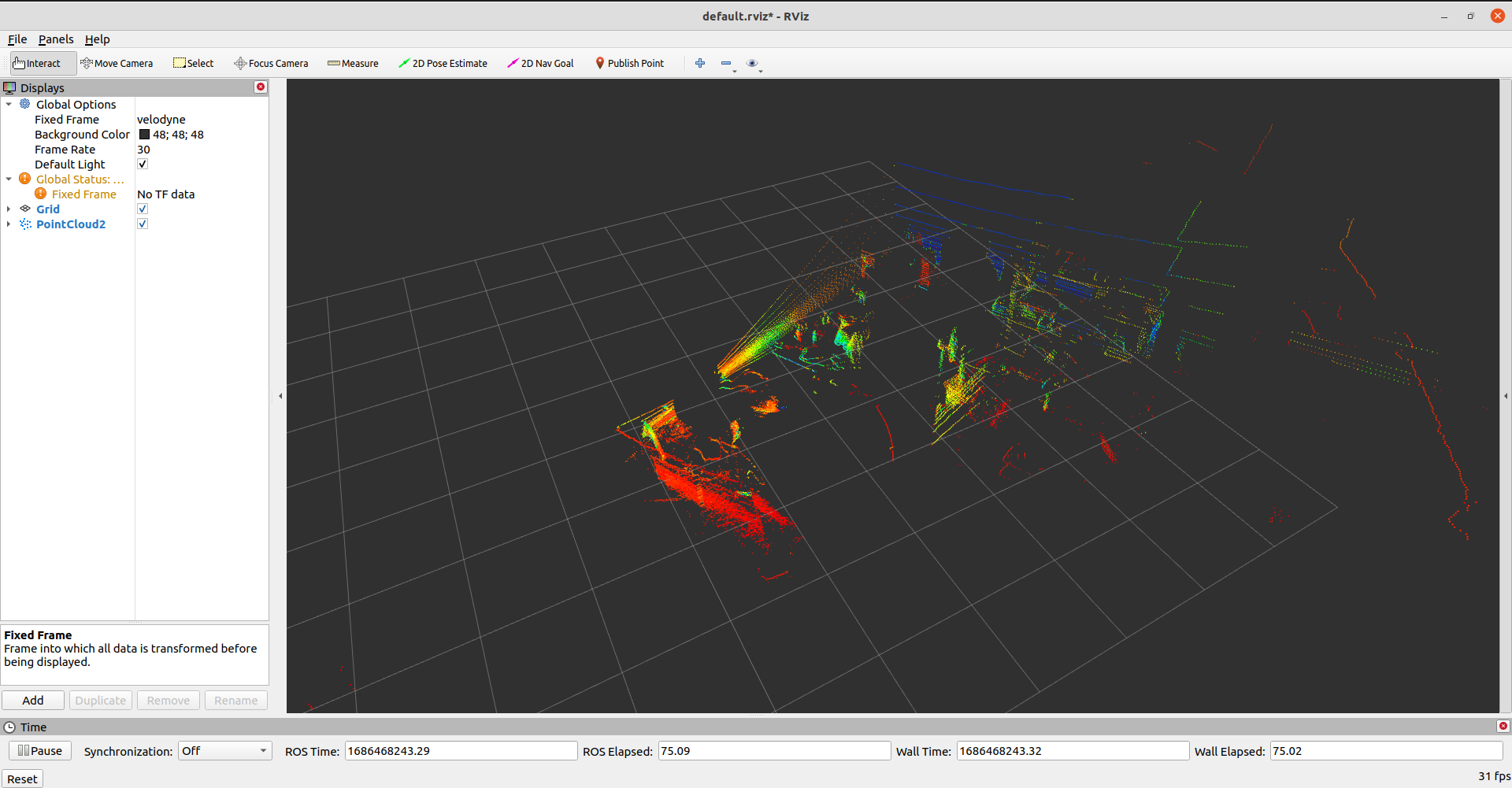Click the Reset button
Viewport: 1512px width, 788px height.
click(x=22, y=779)
